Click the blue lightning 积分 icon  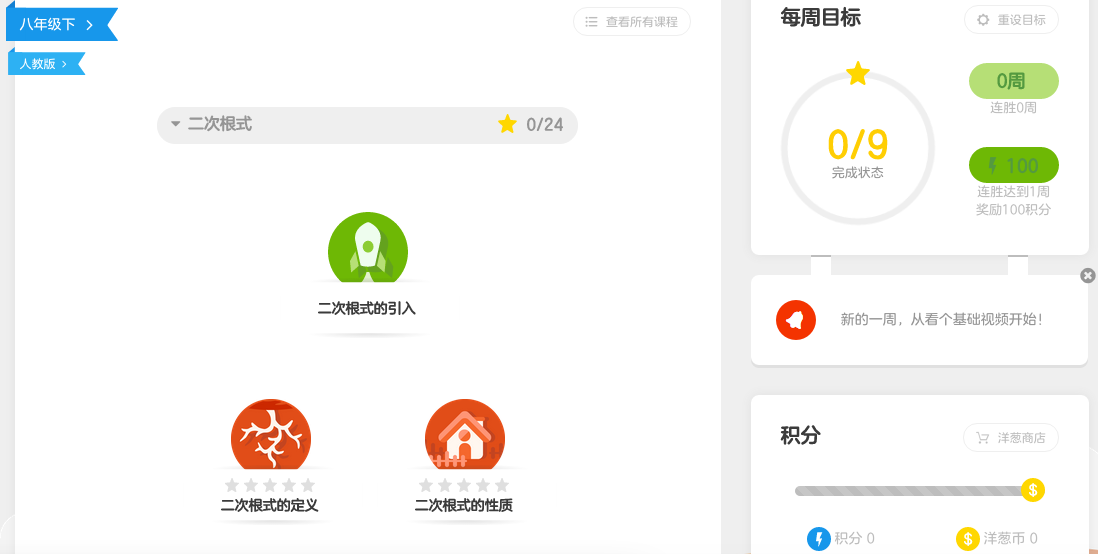(x=819, y=539)
